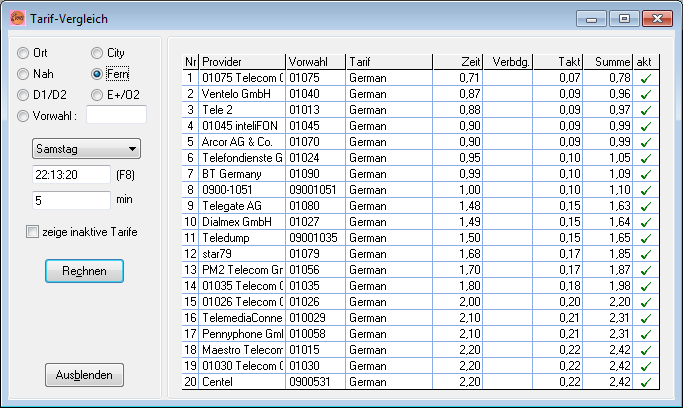Click the green checkmark in the Teledump row
The width and height of the screenshot is (683, 408).
tap(646, 237)
